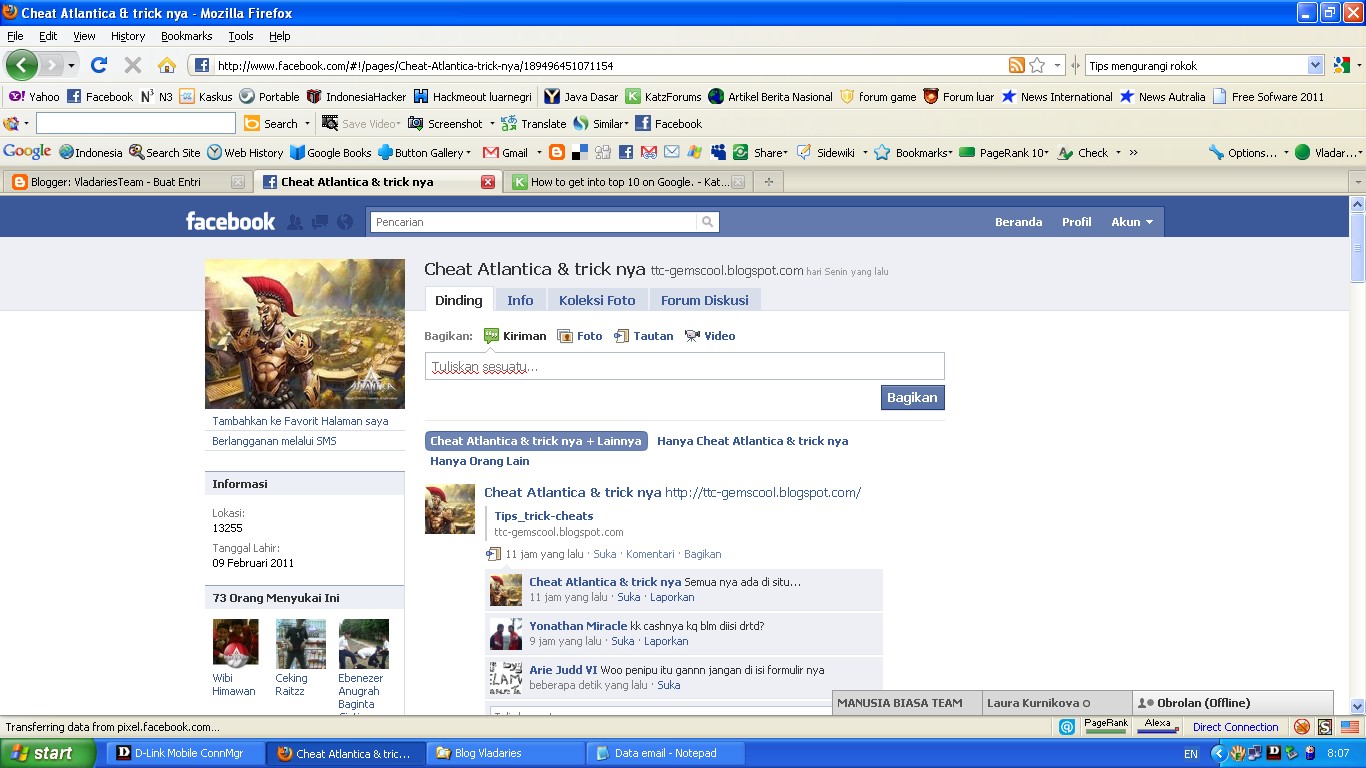Screen dimensions: 1366x768
Task: Open the Koleksi Foto tab
Action: click(x=597, y=300)
